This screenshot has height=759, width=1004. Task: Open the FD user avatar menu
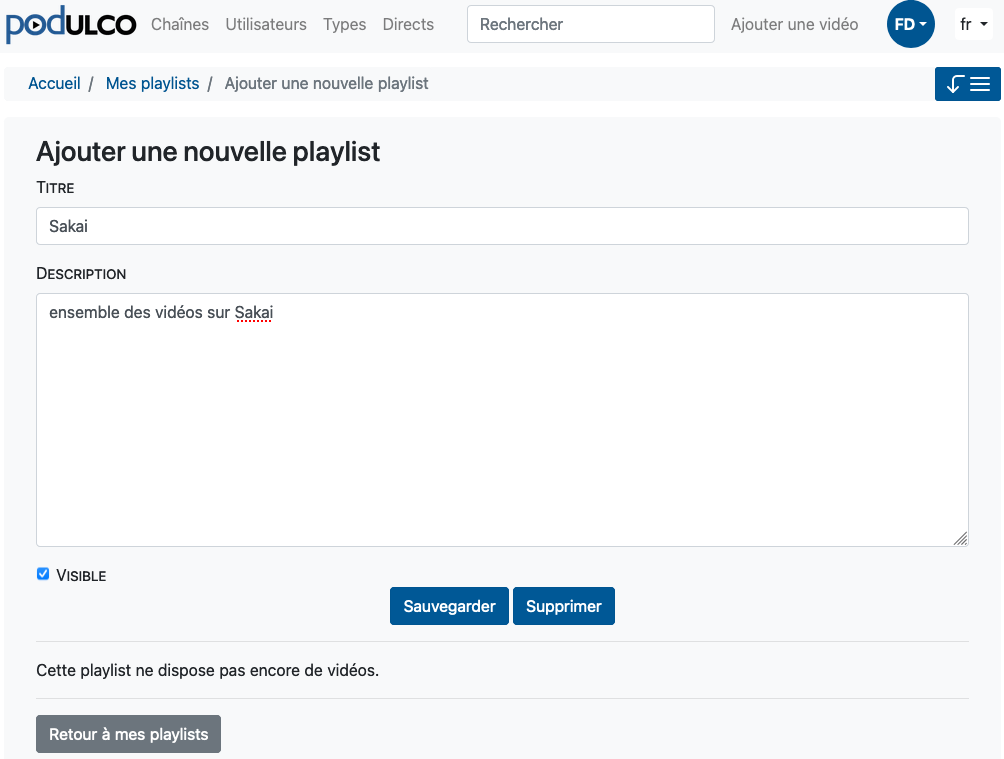911,24
